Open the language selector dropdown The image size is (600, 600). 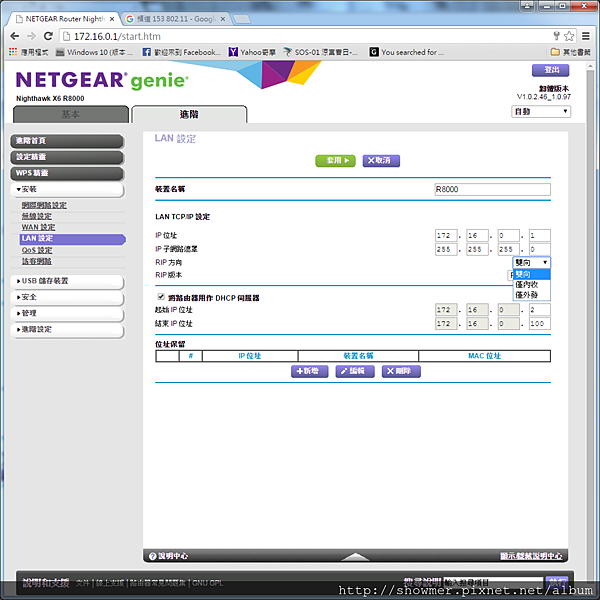tap(541, 111)
